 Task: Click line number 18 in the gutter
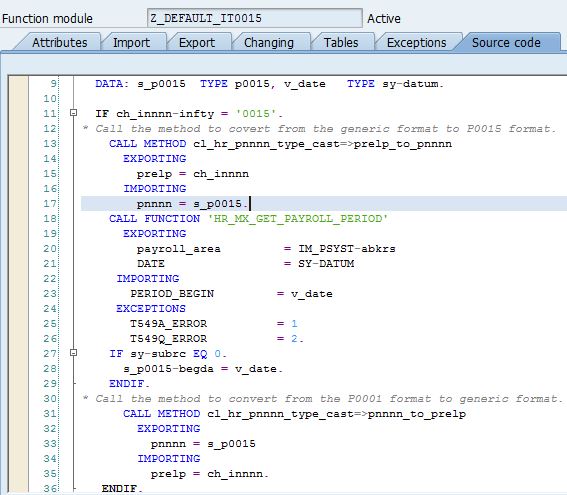(50, 218)
